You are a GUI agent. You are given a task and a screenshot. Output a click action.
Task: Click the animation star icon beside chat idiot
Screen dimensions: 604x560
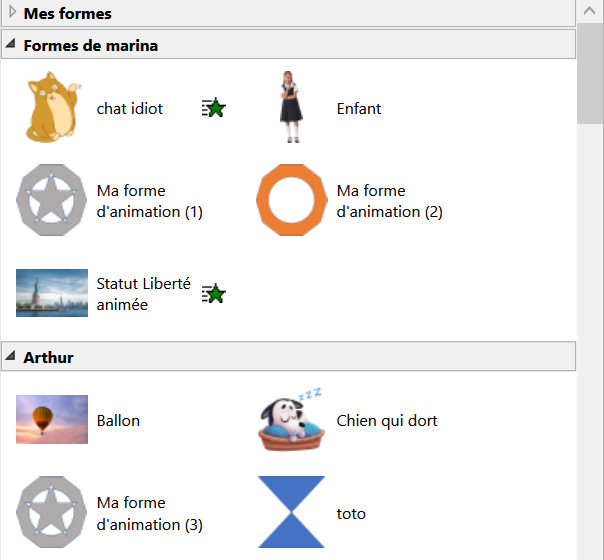point(213,108)
